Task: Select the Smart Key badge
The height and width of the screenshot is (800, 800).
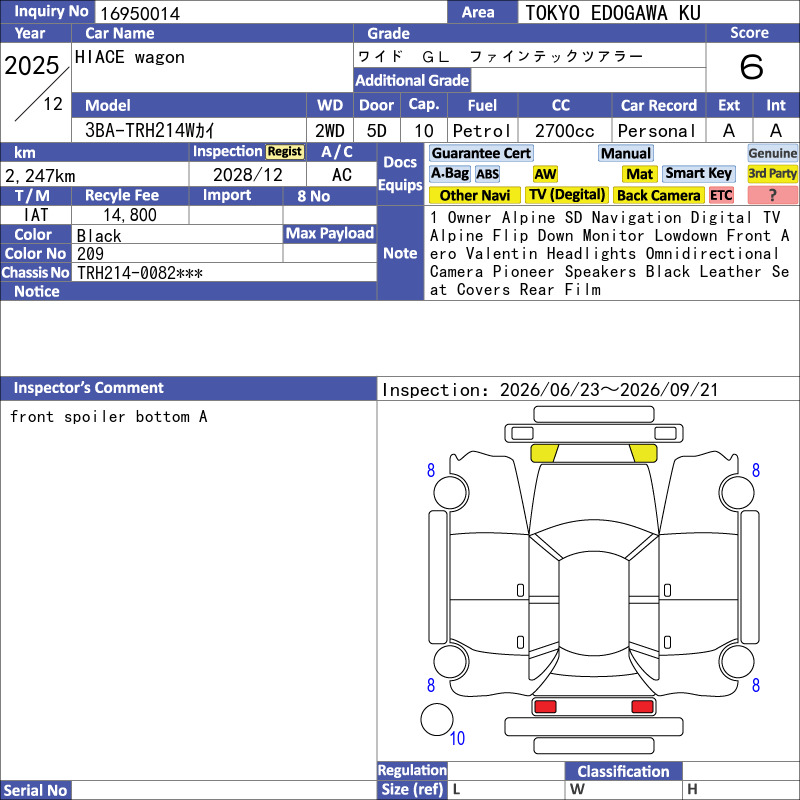Action: 698,174
